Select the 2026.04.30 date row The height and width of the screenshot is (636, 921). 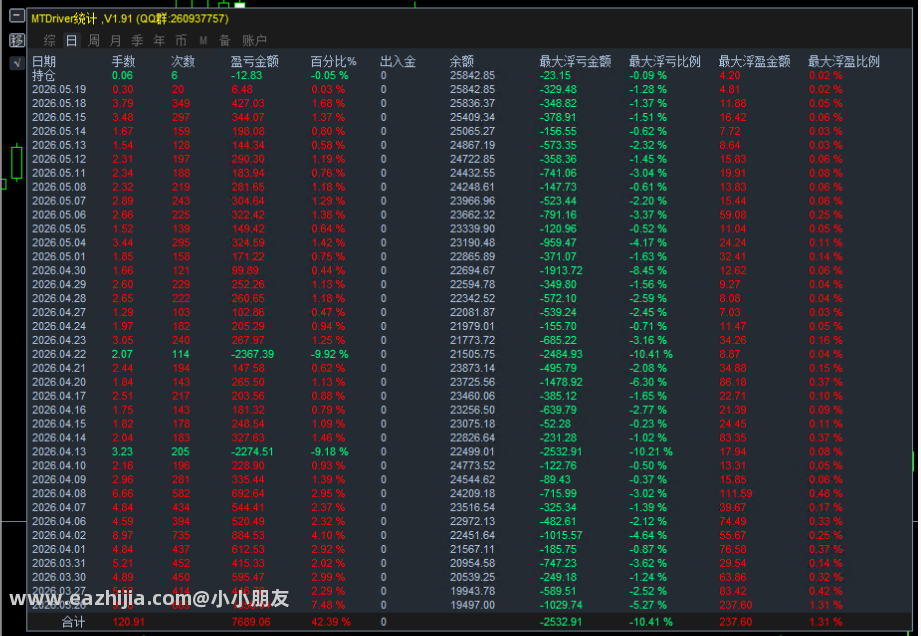tap(59, 271)
